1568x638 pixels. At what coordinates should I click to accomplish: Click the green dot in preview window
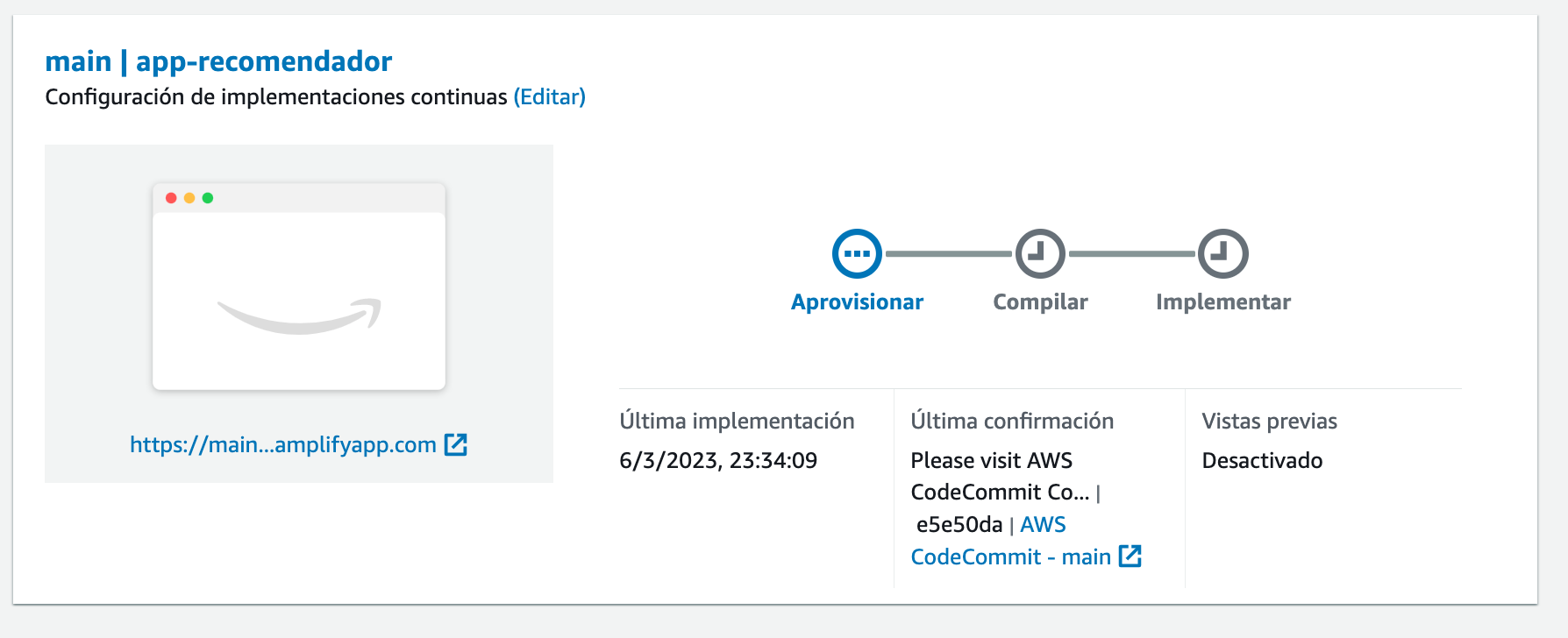tap(208, 198)
